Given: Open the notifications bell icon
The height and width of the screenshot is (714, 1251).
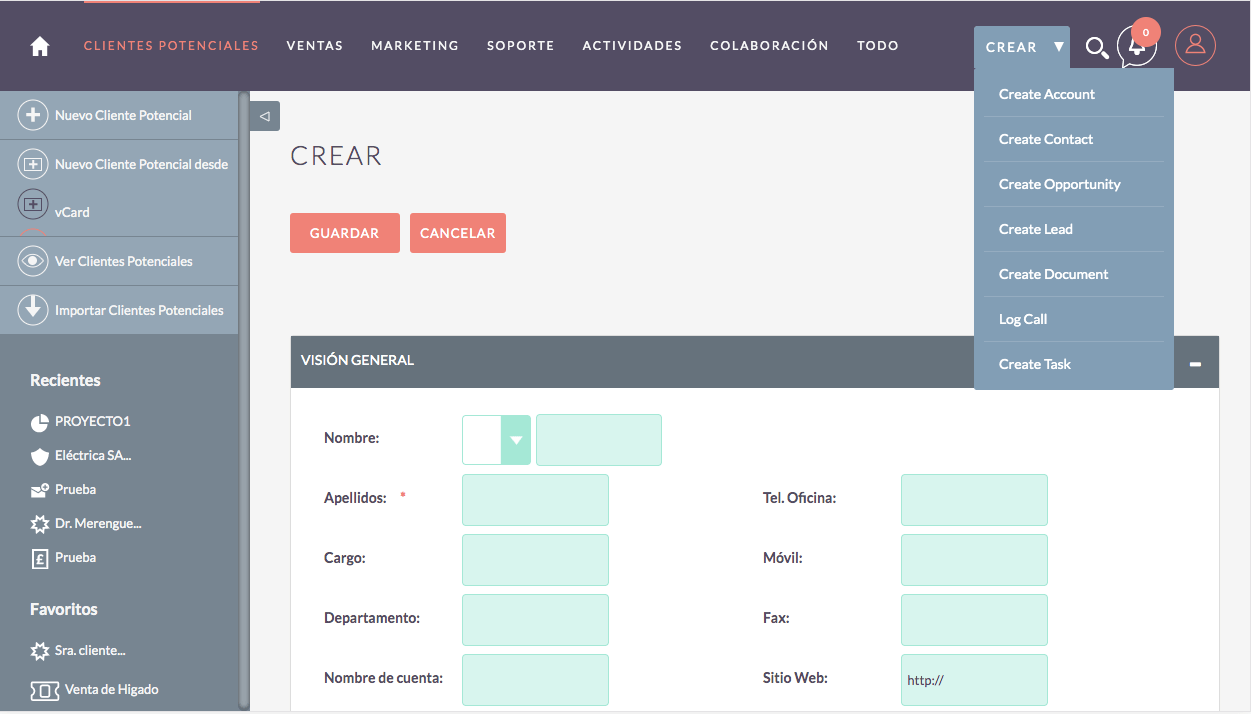Looking at the screenshot, I should click(1137, 46).
